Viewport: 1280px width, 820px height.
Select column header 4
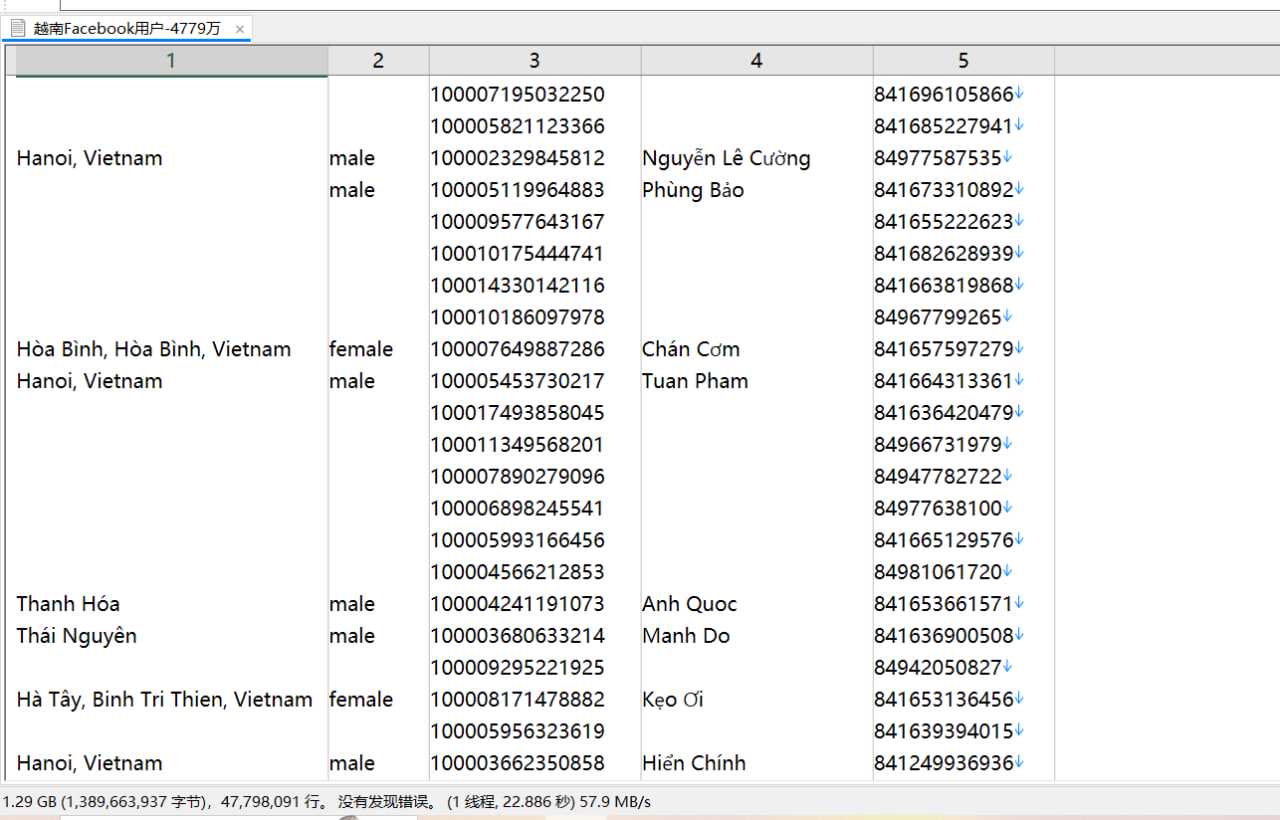pos(756,61)
